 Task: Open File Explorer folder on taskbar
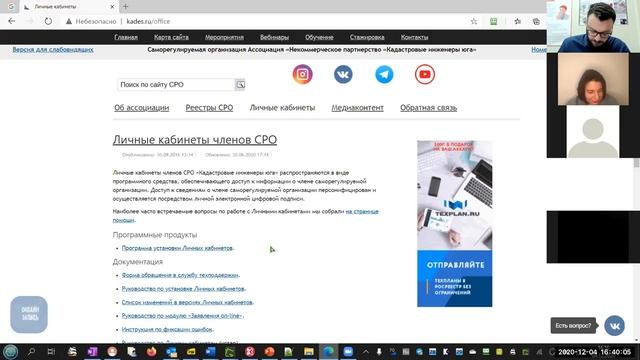[x=309, y=351]
